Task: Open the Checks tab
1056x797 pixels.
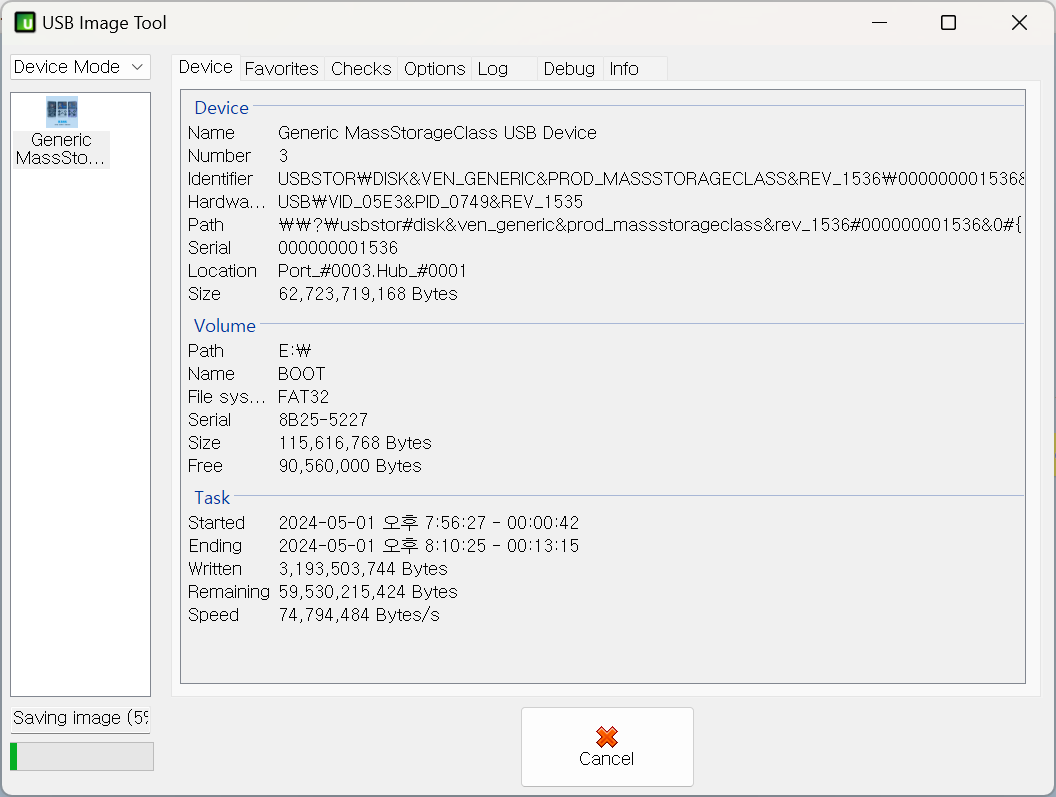Action: coord(361,69)
